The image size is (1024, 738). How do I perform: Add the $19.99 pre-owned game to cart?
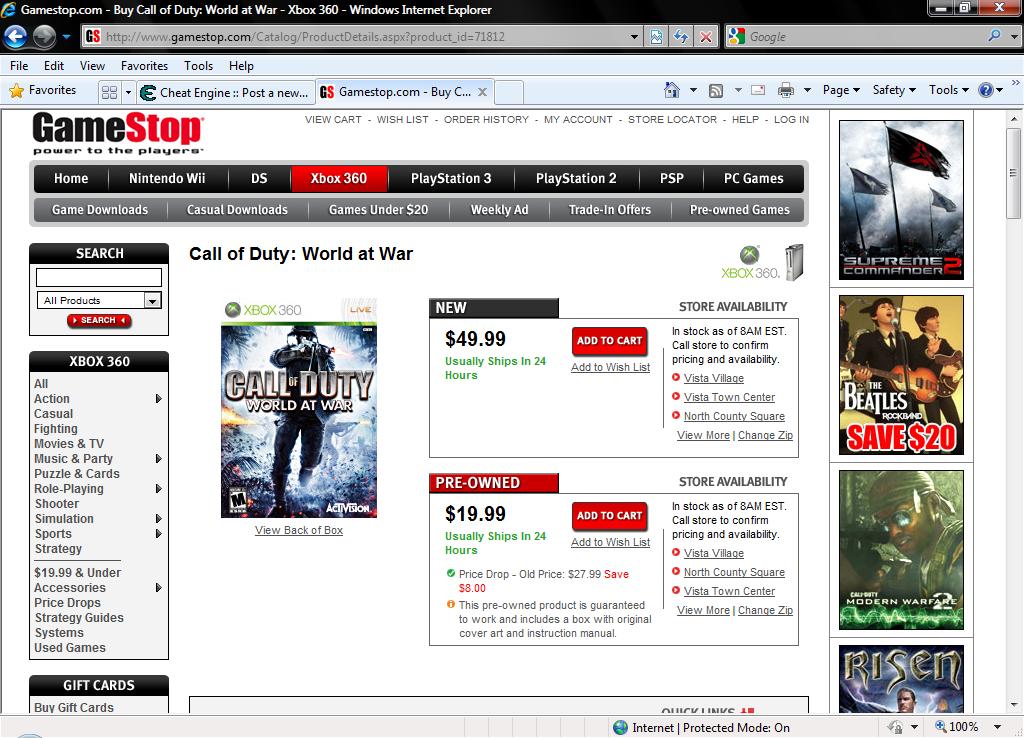pyautogui.click(x=609, y=515)
